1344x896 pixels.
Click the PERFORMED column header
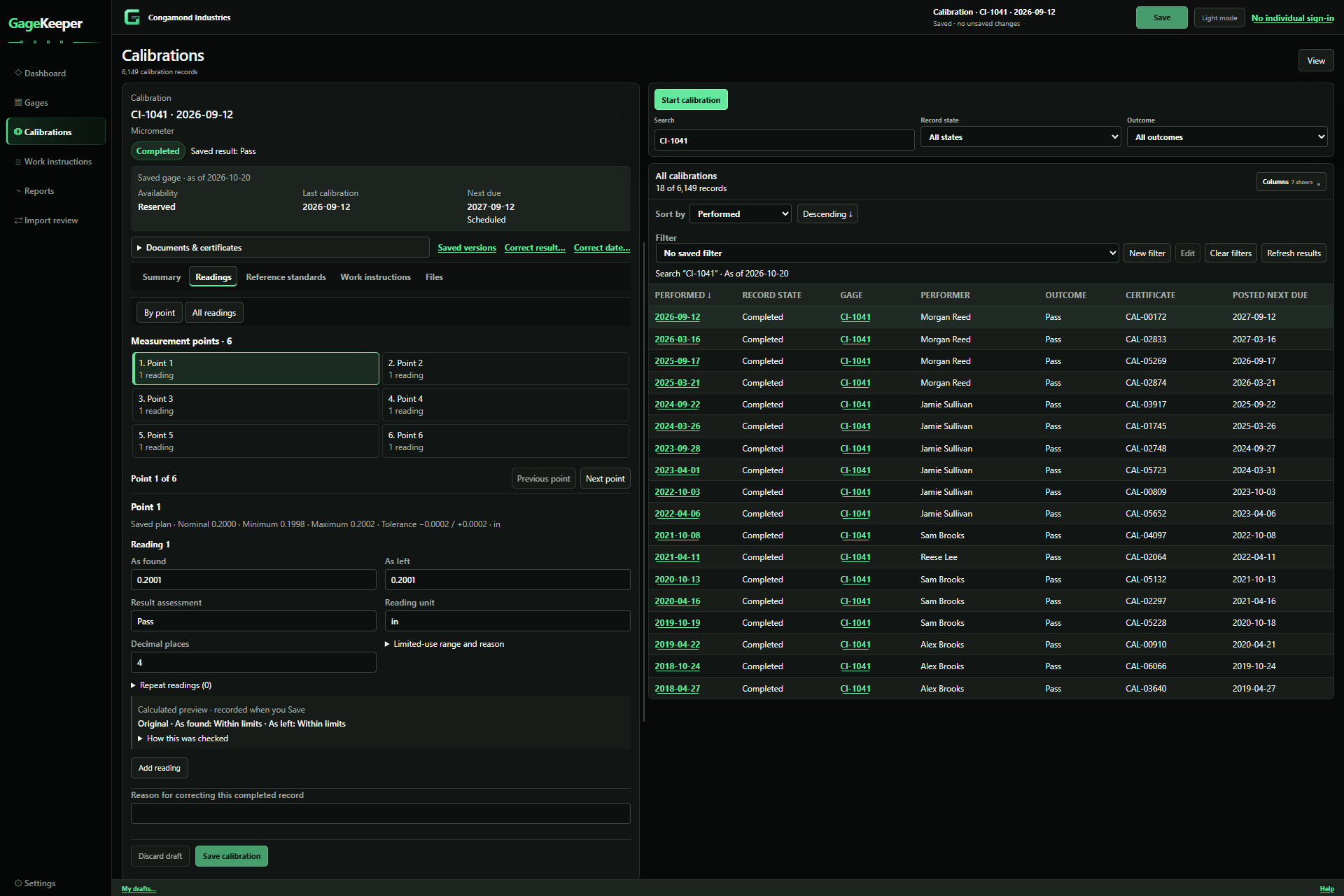coord(682,295)
